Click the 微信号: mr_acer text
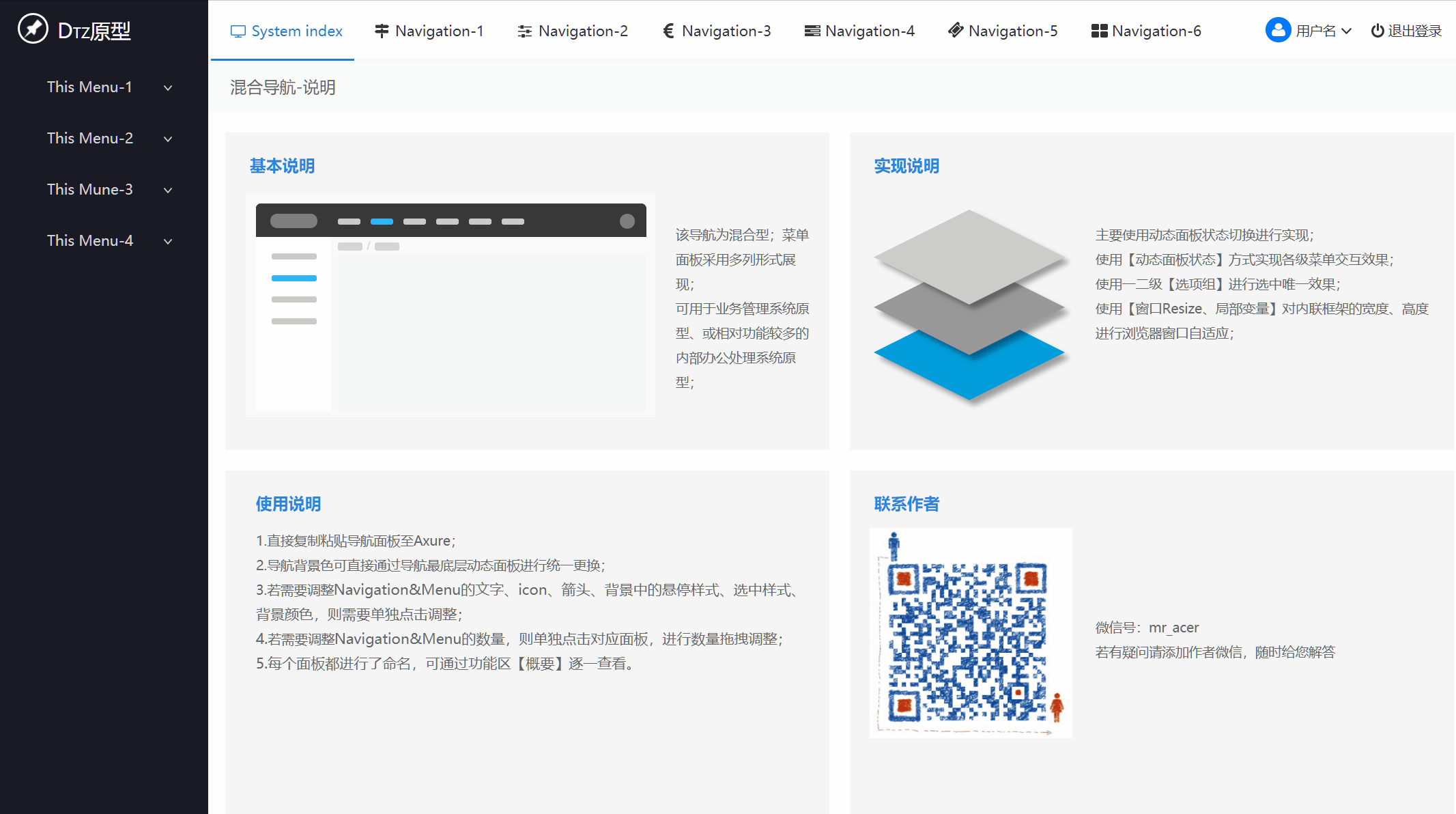Image resolution: width=1456 pixels, height=814 pixels. [1147, 628]
